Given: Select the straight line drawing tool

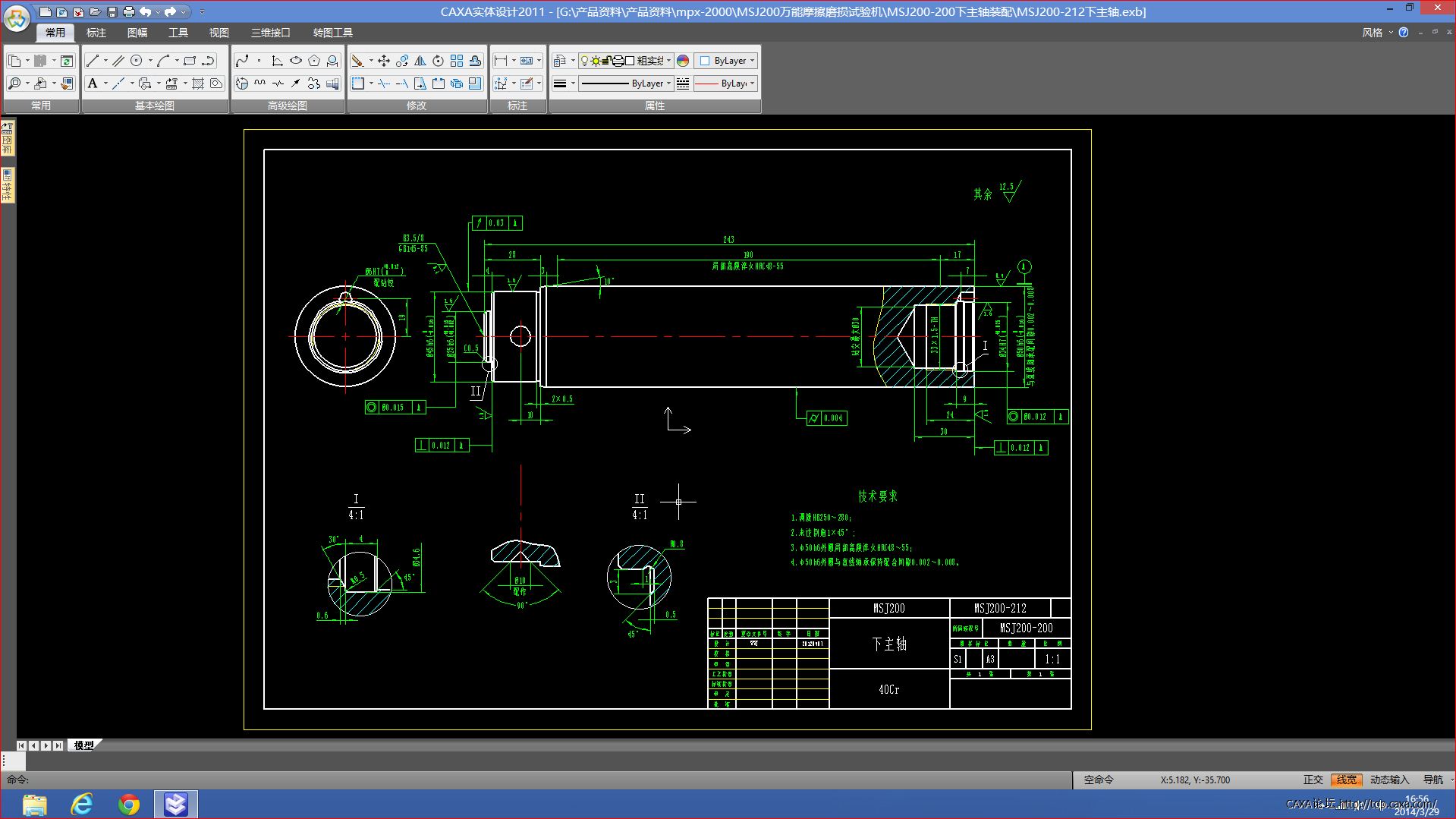Looking at the screenshot, I should point(93,61).
